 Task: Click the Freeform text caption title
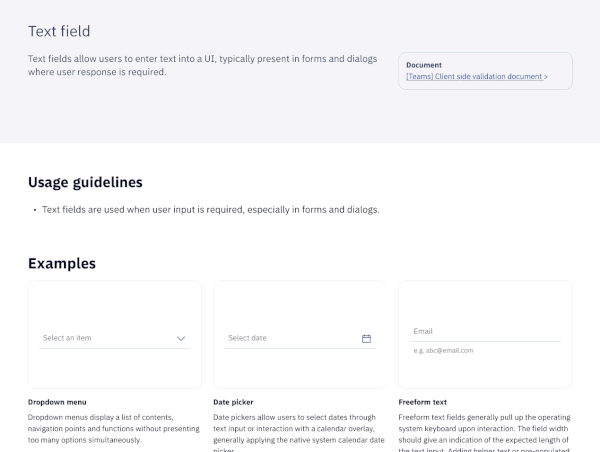click(422, 402)
